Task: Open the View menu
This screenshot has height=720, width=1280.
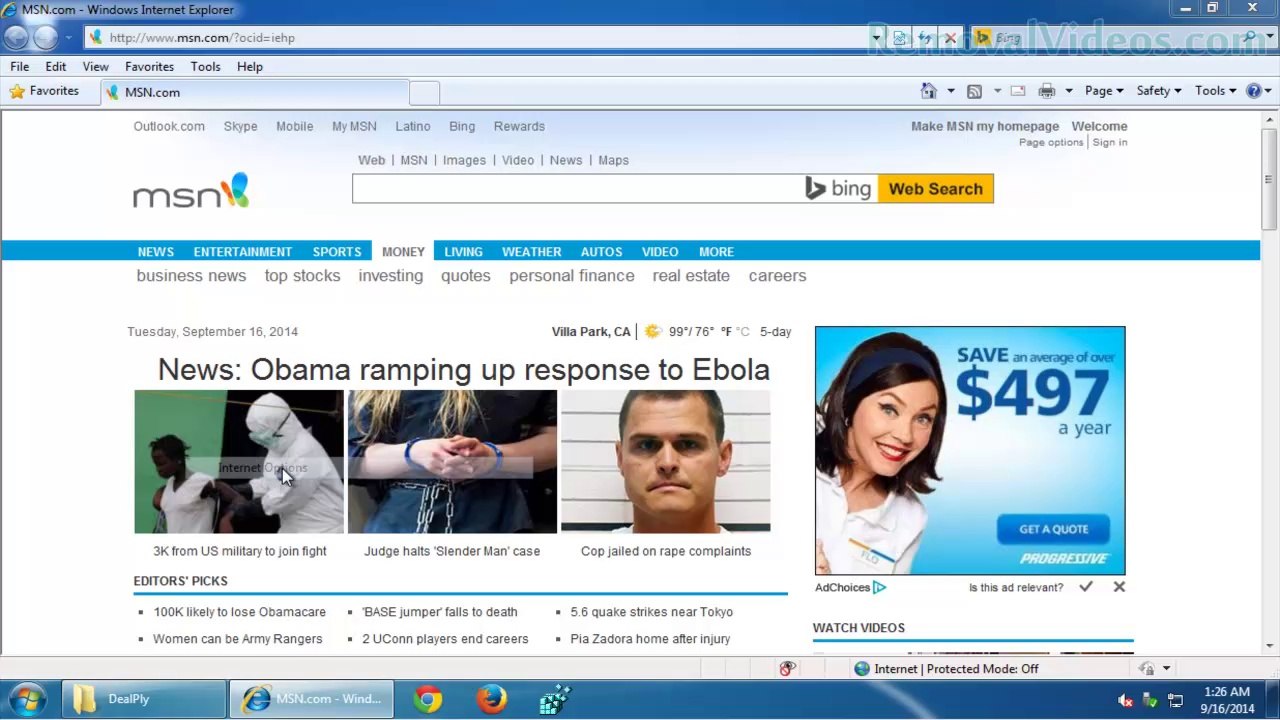Action: (x=95, y=66)
